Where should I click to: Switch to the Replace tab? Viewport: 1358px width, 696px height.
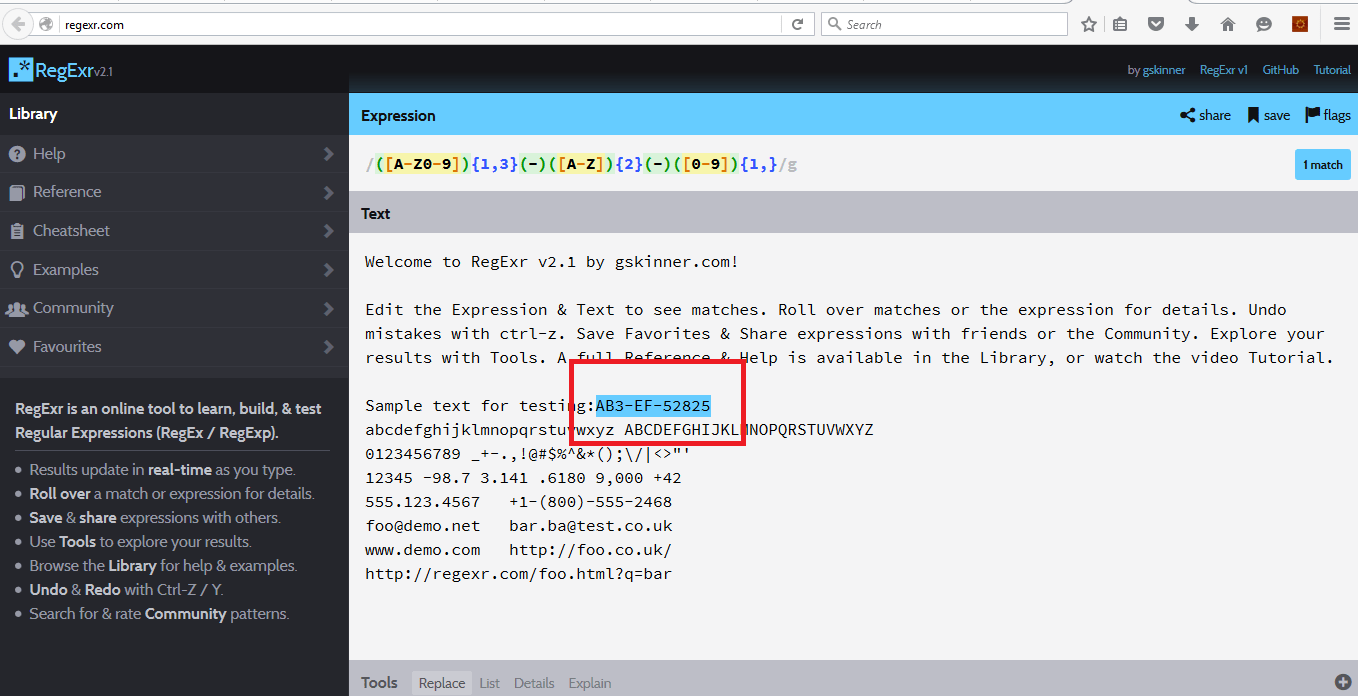(441, 682)
